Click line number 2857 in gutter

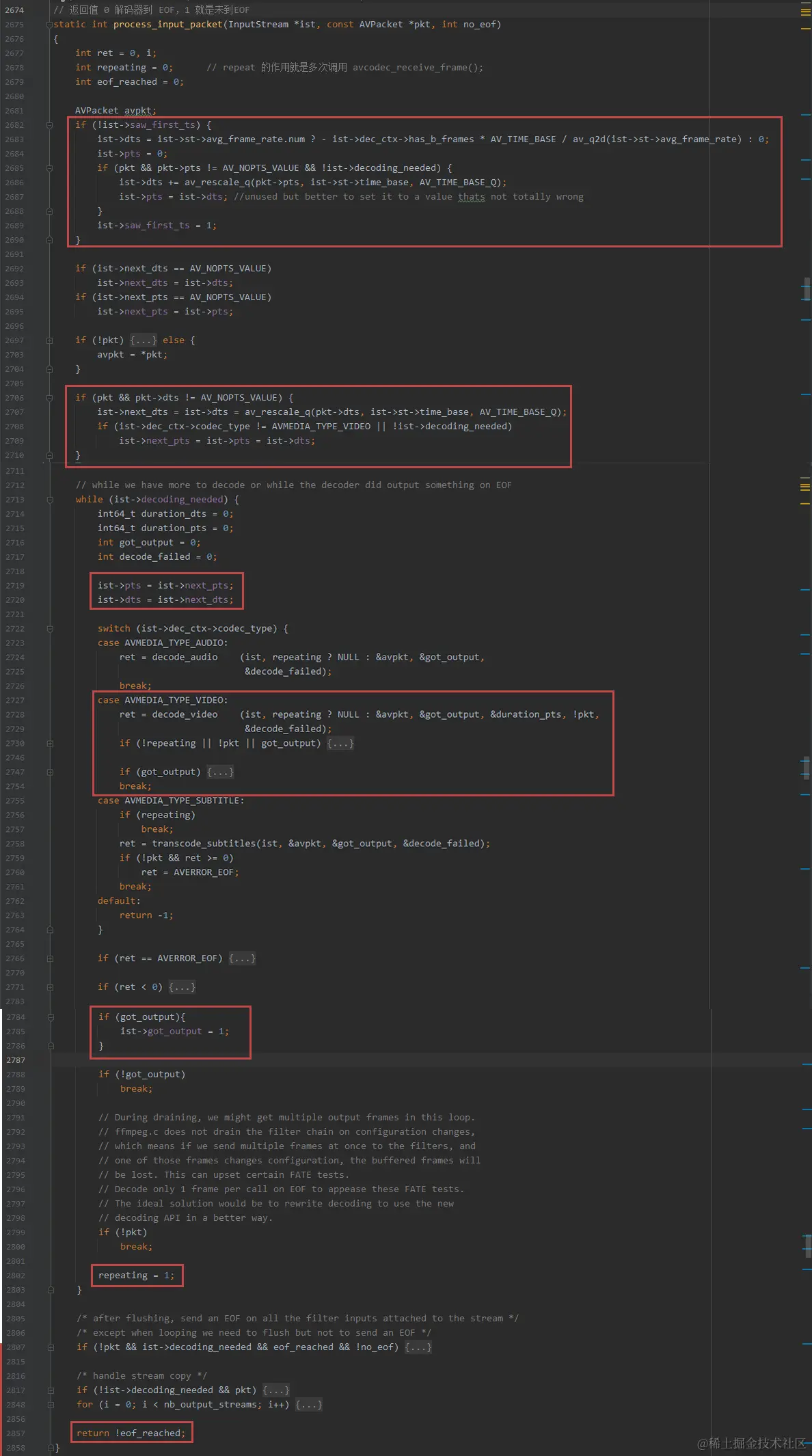(16, 1433)
